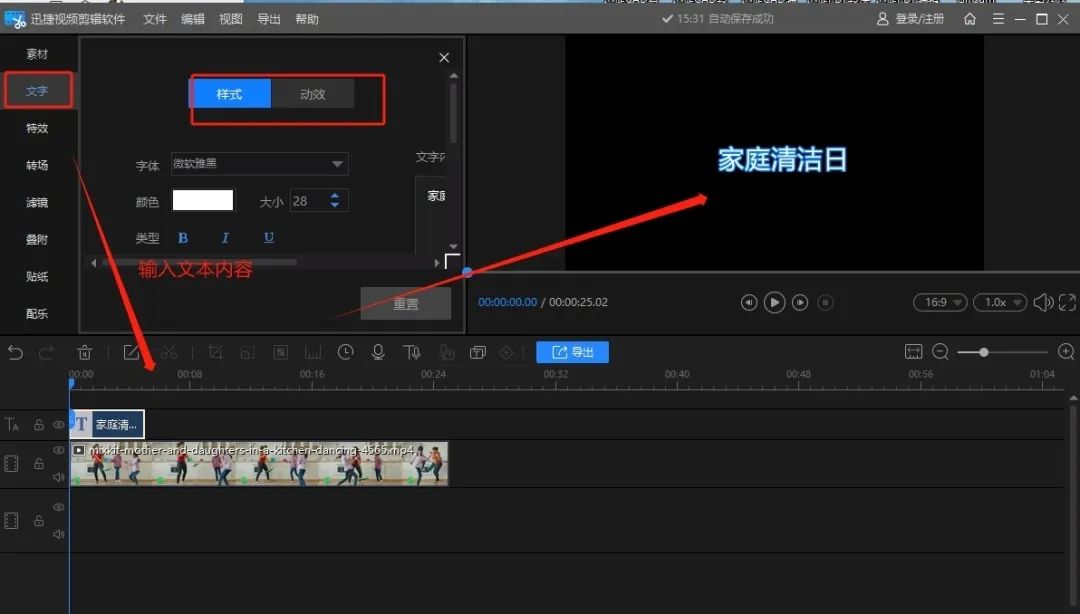The height and width of the screenshot is (614, 1080).
Task: Click the undo arrow in timeline toolbar
Action: (15, 352)
